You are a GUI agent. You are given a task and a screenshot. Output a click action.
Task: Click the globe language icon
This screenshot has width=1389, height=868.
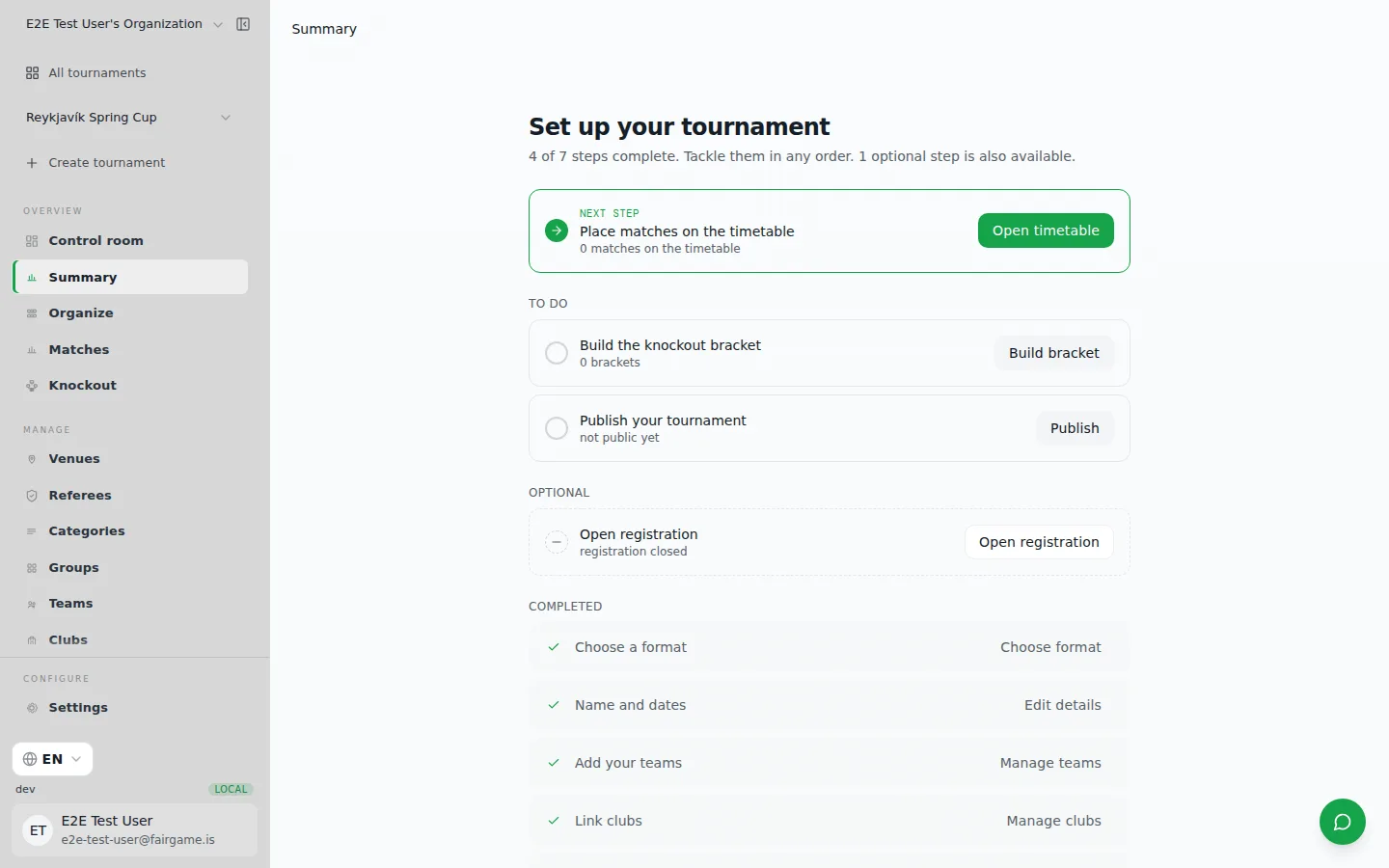click(30, 759)
